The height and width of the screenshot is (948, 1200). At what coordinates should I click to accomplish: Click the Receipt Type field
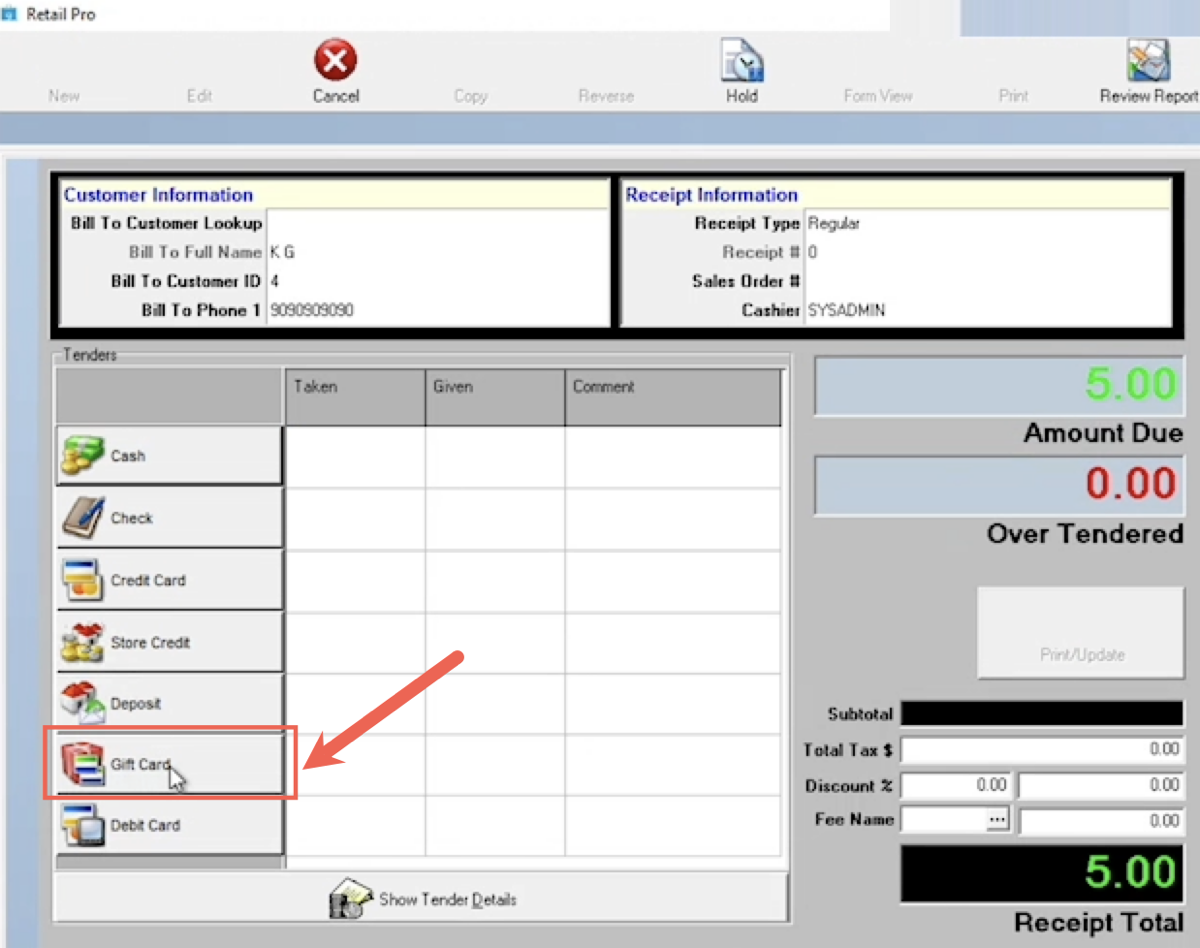pyautogui.click(x=987, y=223)
